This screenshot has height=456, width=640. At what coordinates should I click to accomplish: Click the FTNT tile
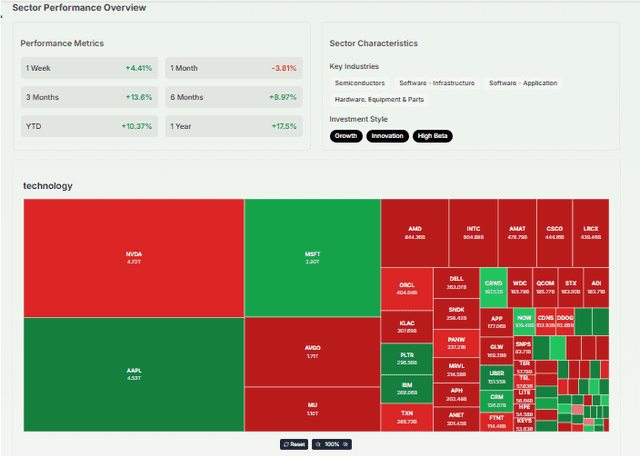click(x=496, y=422)
